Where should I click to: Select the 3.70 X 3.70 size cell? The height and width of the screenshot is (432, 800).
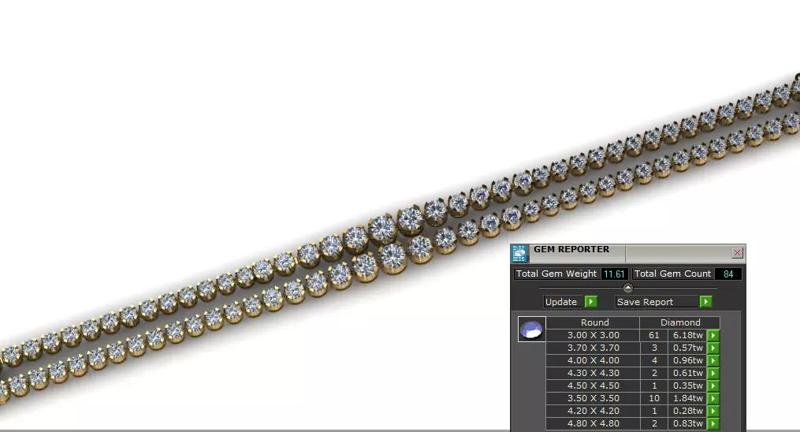click(593, 348)
